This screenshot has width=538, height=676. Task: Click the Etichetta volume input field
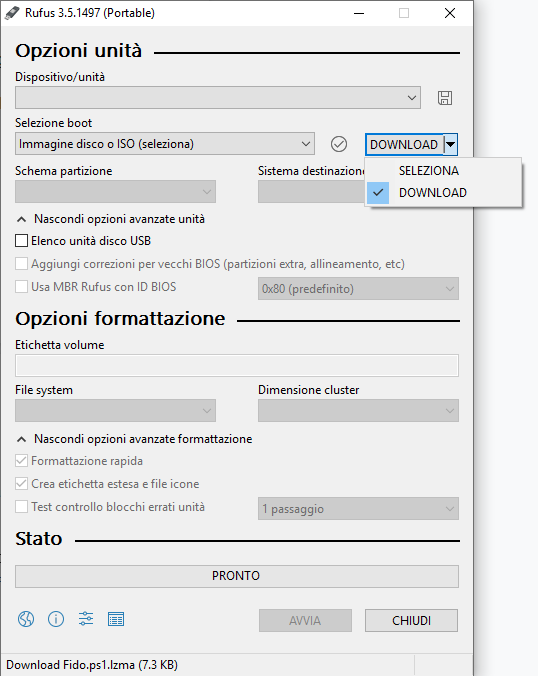point(237,366)
